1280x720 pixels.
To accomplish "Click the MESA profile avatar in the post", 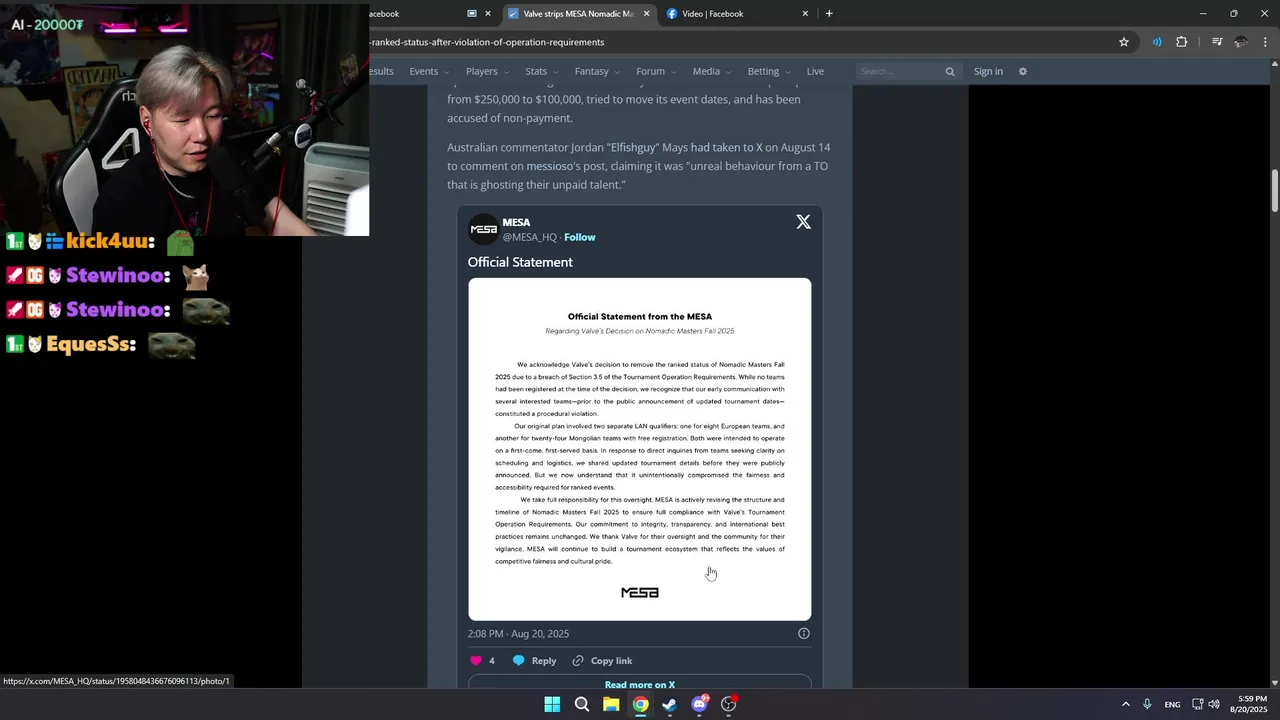I will [x=483, y=229].
